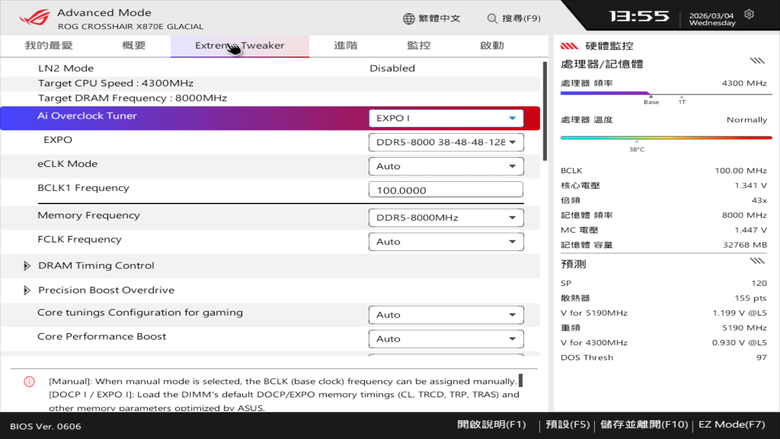The width and height of the screenshot is (780, 439).
Task: Open Core Performance Boost dropdown
Action: [x=446, y=339]
